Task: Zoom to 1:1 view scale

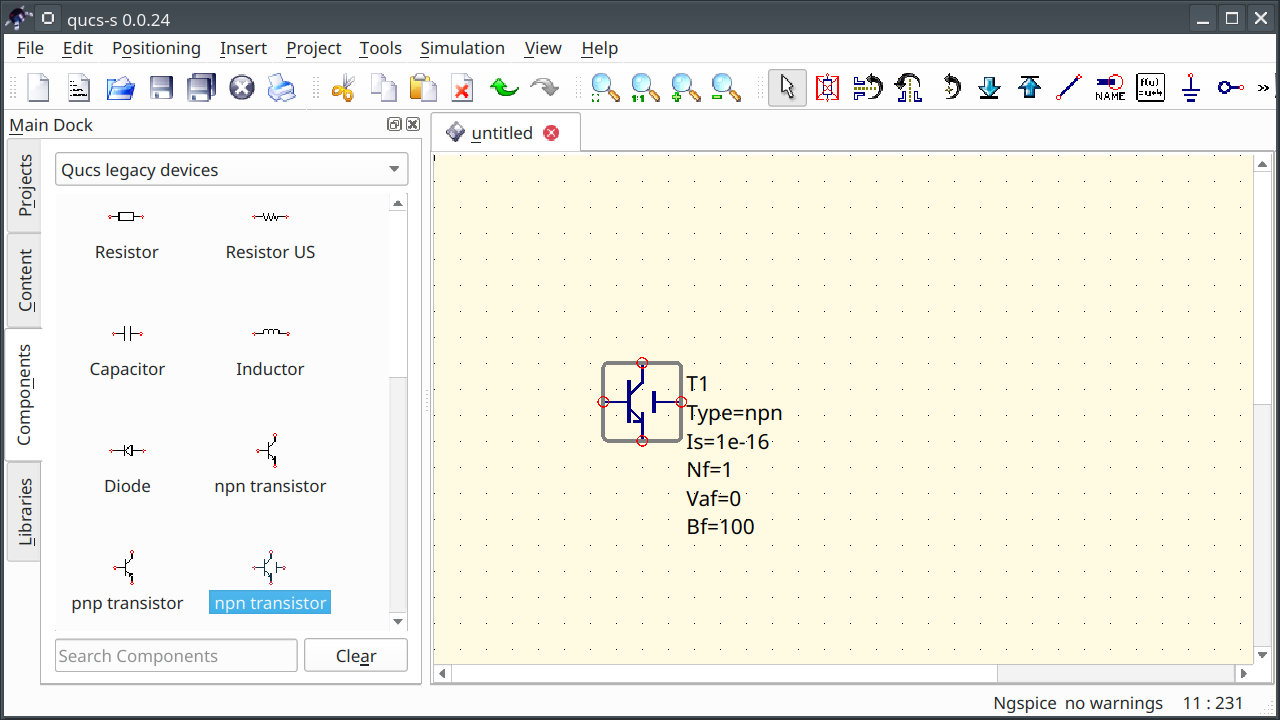Action: 644,88
